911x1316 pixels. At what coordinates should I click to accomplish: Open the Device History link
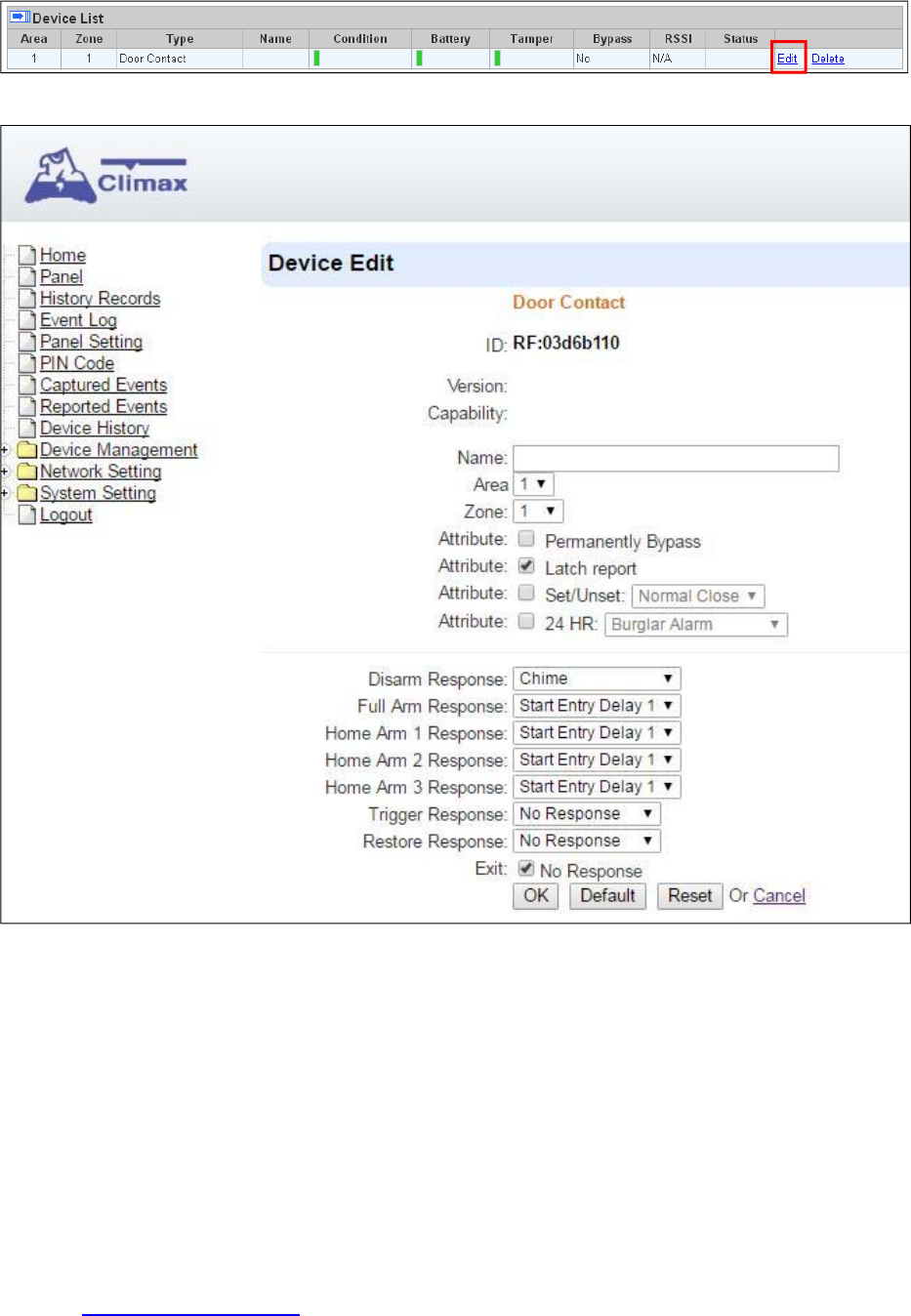click(95, 428)
